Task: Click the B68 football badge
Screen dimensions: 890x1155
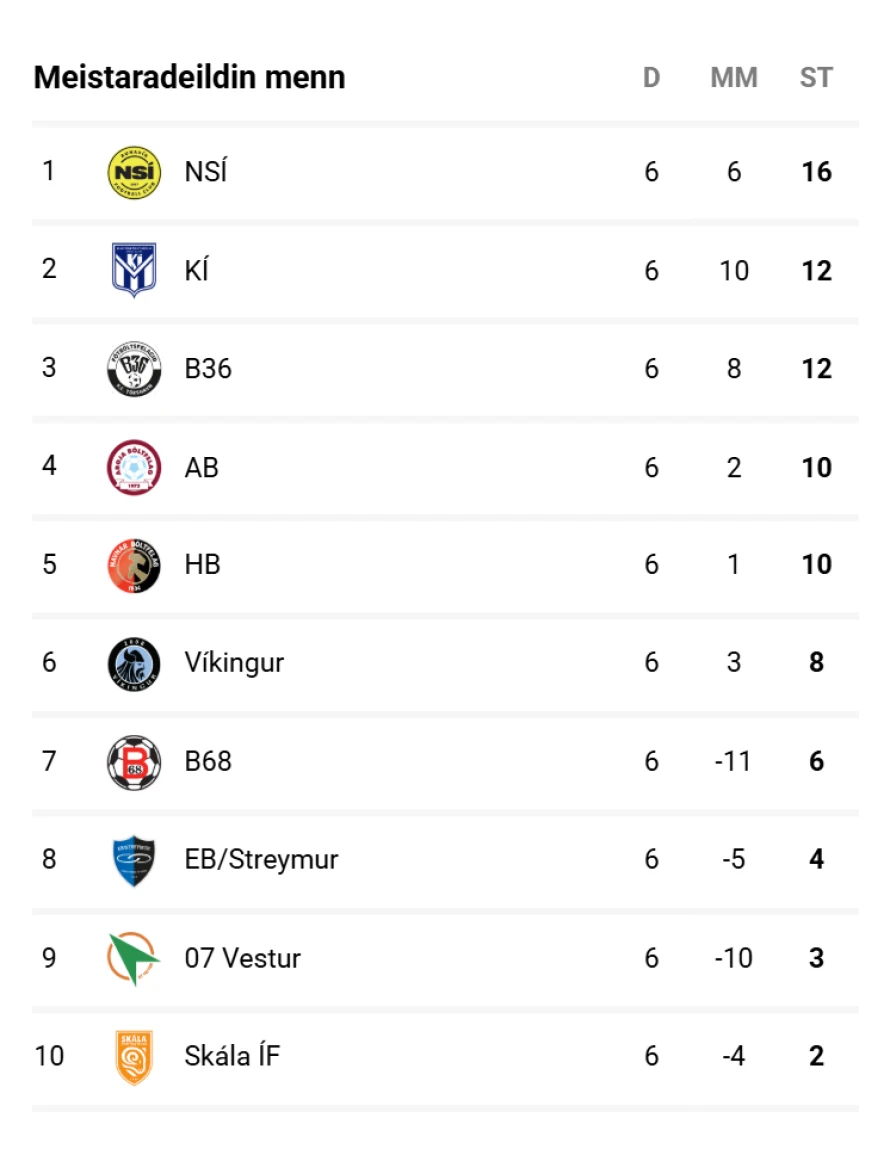Action: click(133, 762)
